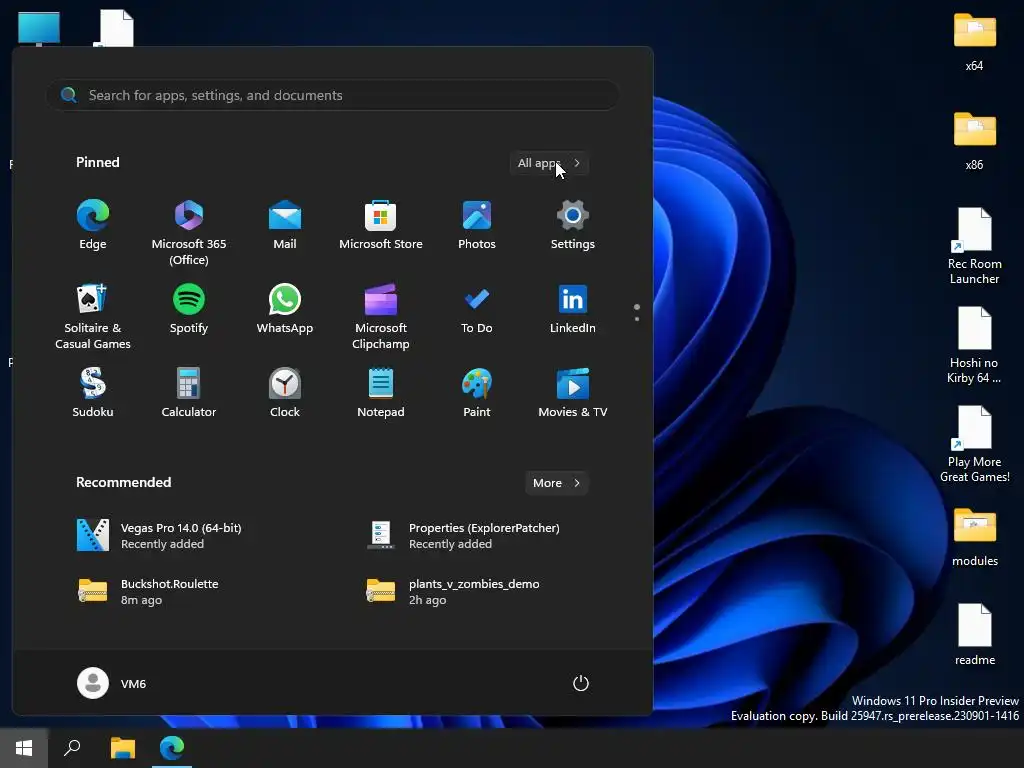Open Paint
Screen dimensions: 1024x768
click(477, 393)
